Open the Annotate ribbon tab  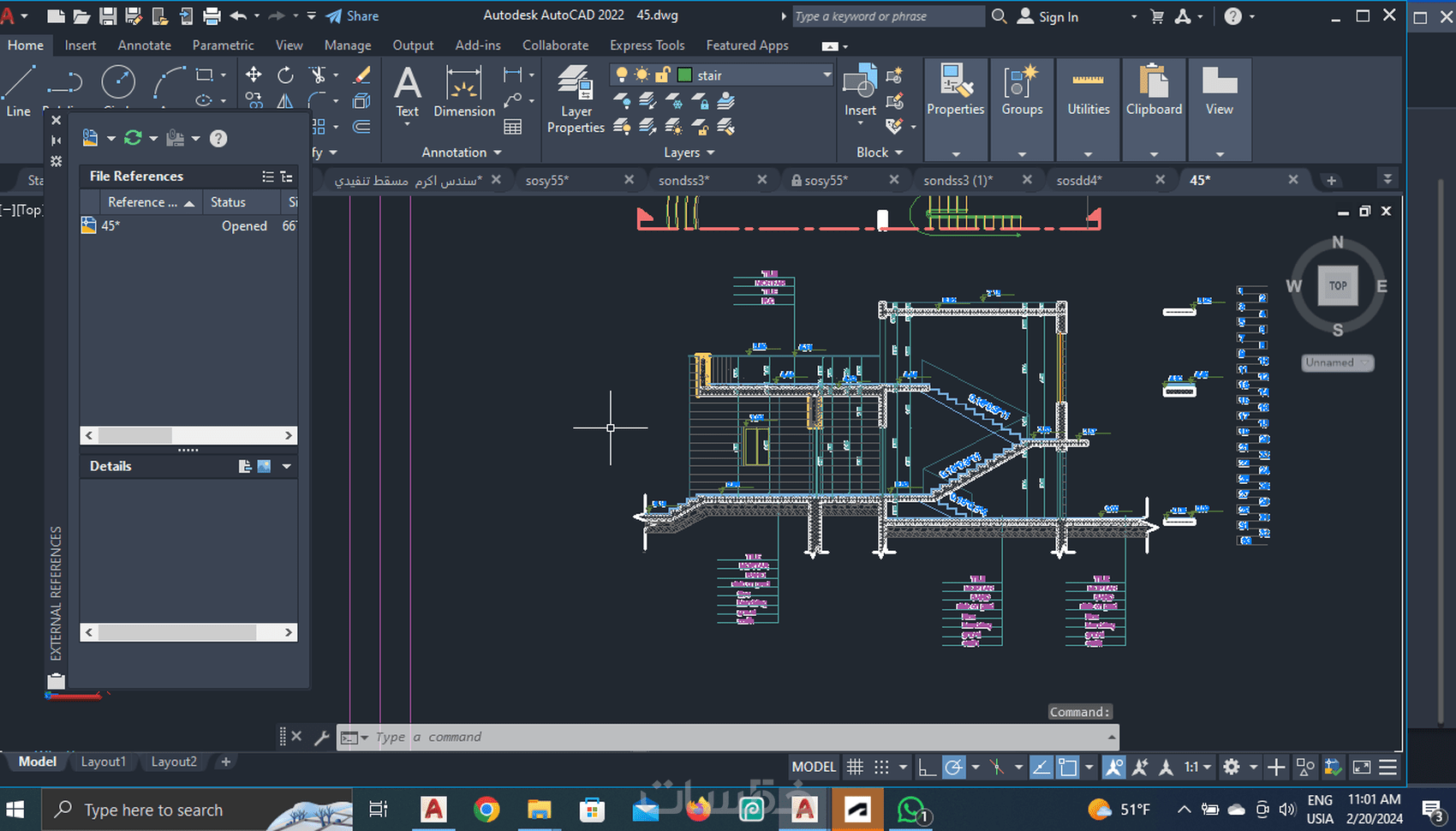(x=144, y=45)
